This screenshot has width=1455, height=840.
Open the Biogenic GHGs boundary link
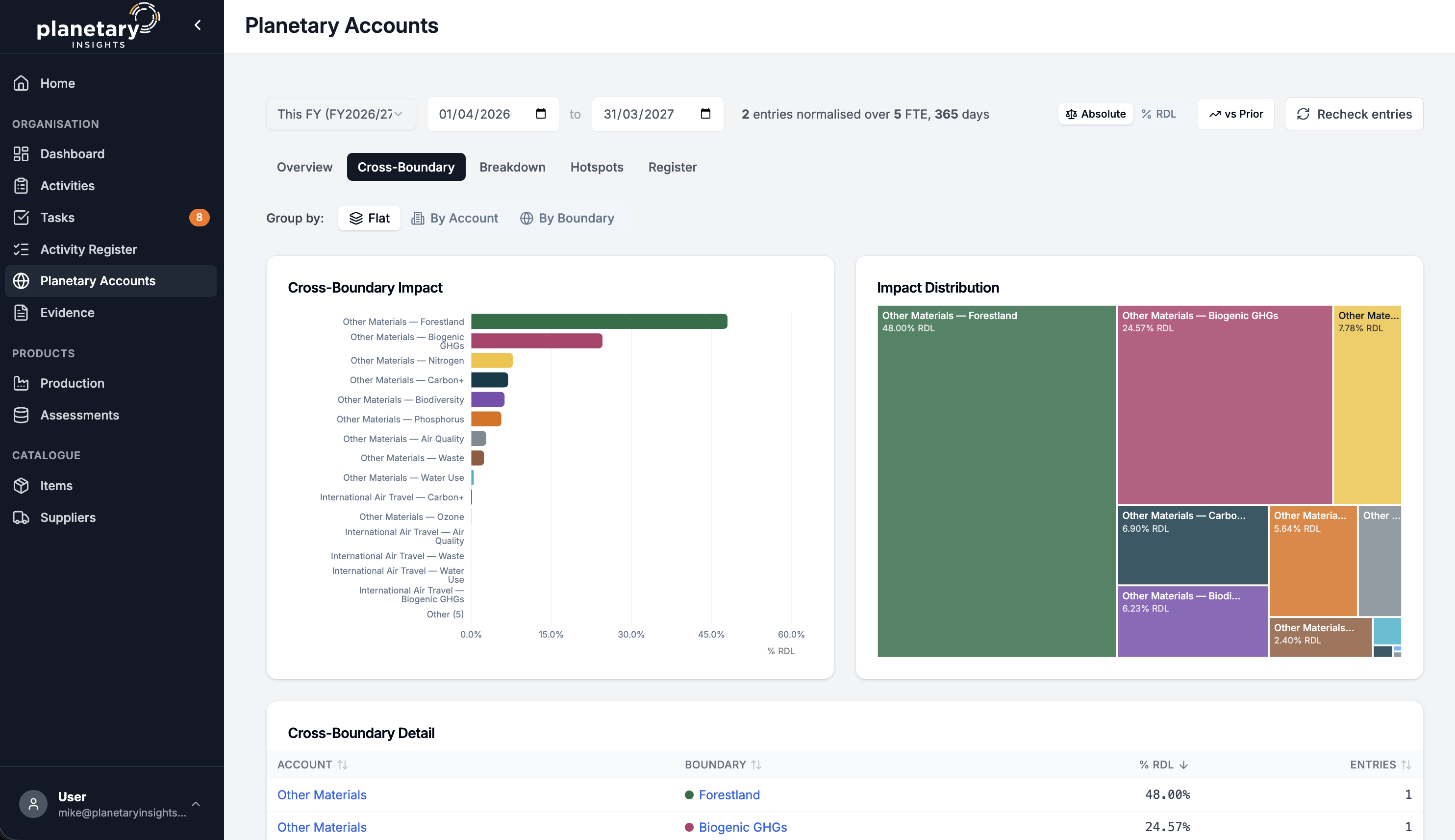[743, 827]
